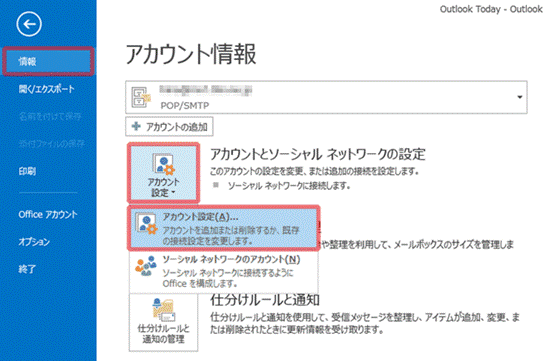Choose 終了 in the sidebar
This screenshot has width=549, height=361.
27,269
